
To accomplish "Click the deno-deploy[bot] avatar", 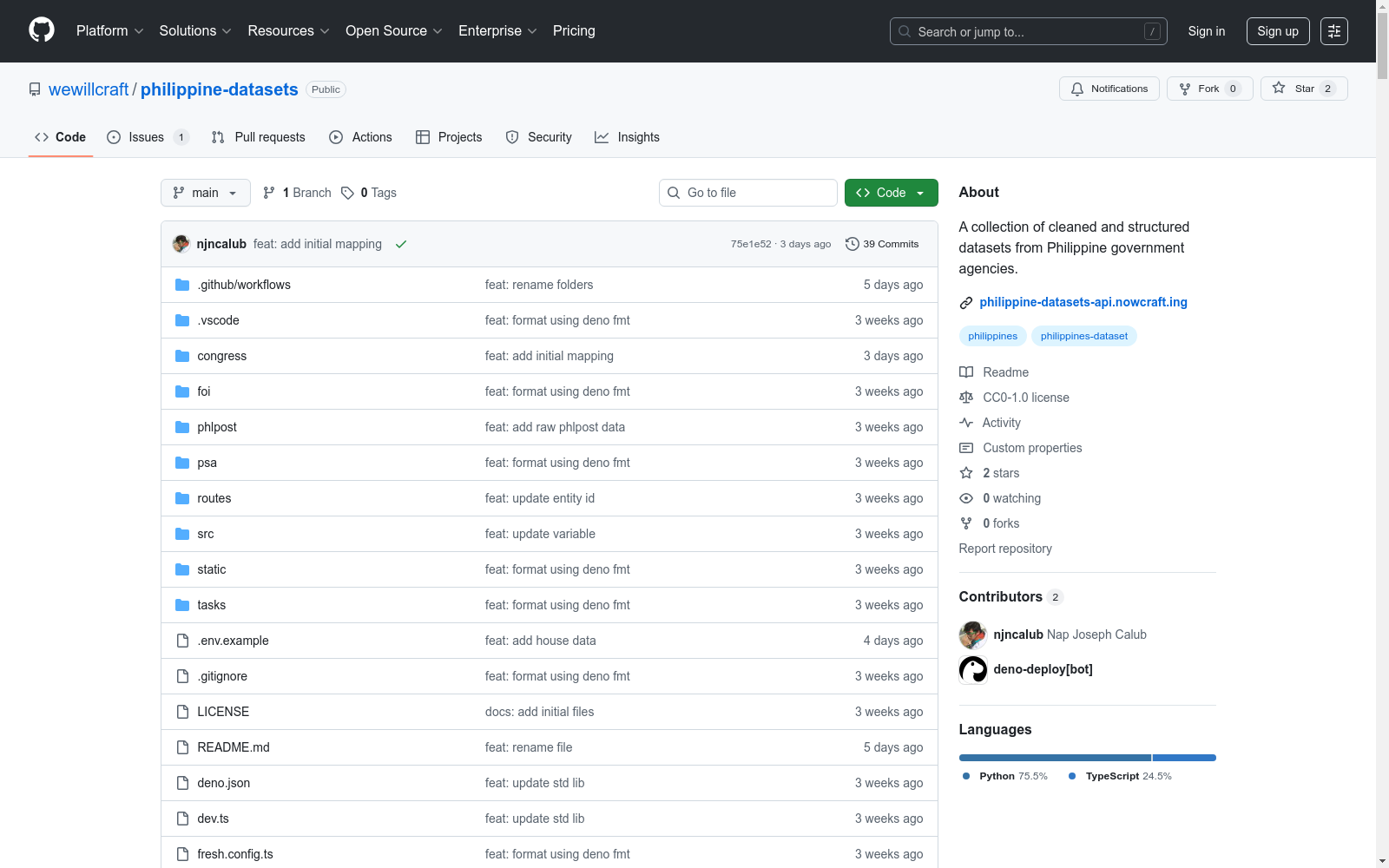I will 973,669.
